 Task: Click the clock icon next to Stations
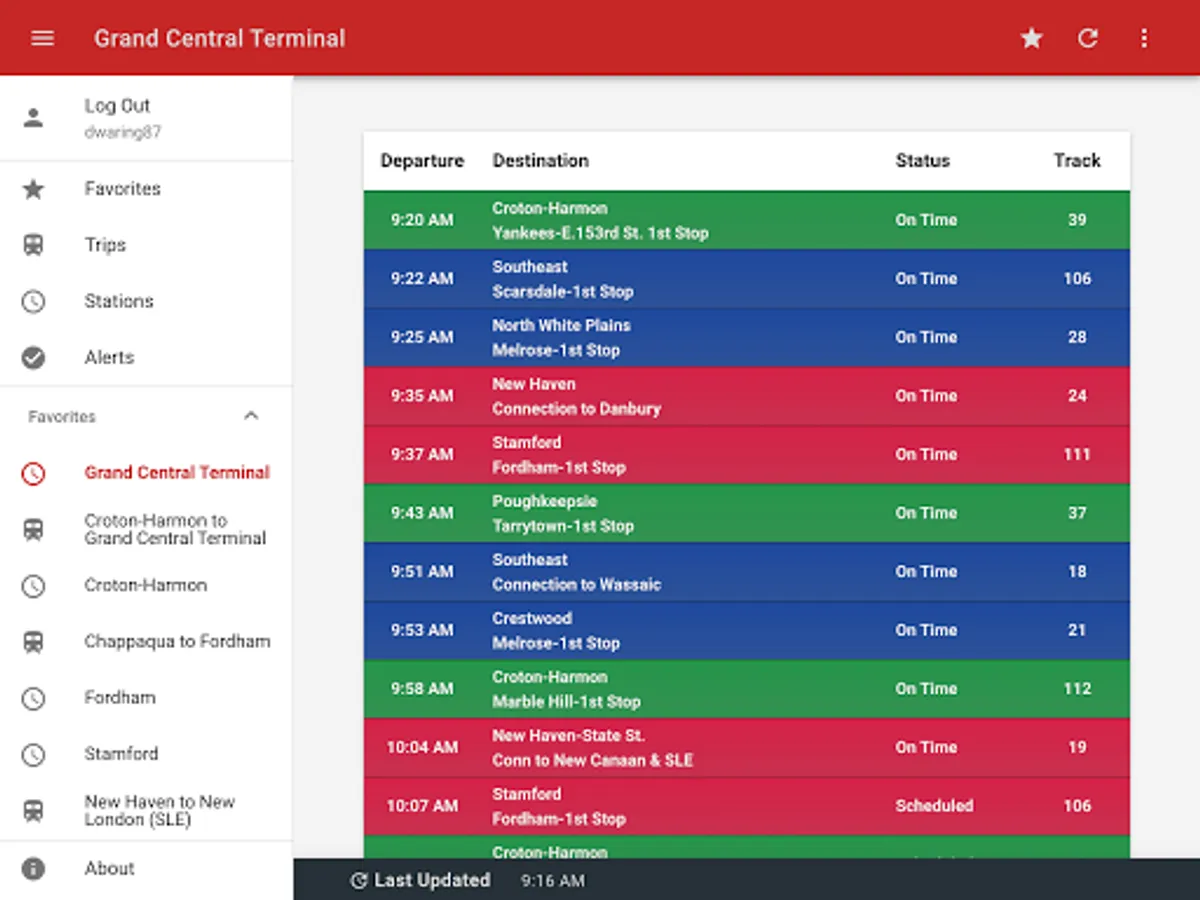(x=33, y=301)
